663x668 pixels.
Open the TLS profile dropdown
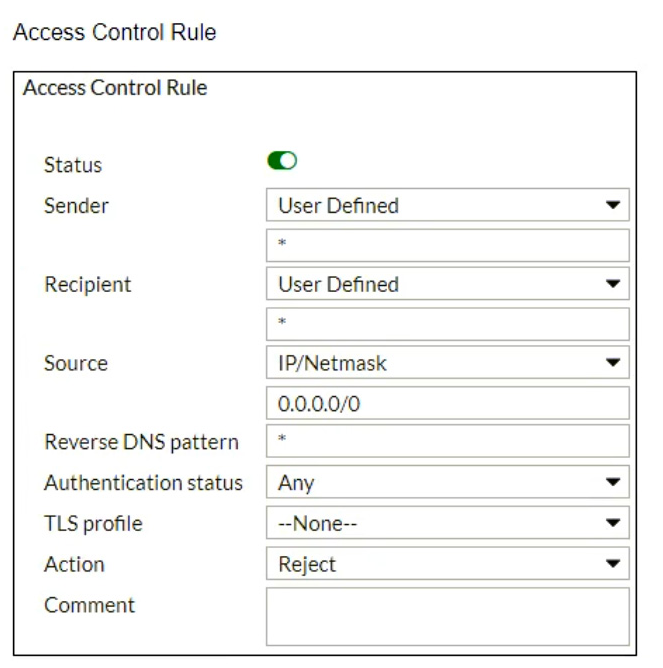pos(447,523)
